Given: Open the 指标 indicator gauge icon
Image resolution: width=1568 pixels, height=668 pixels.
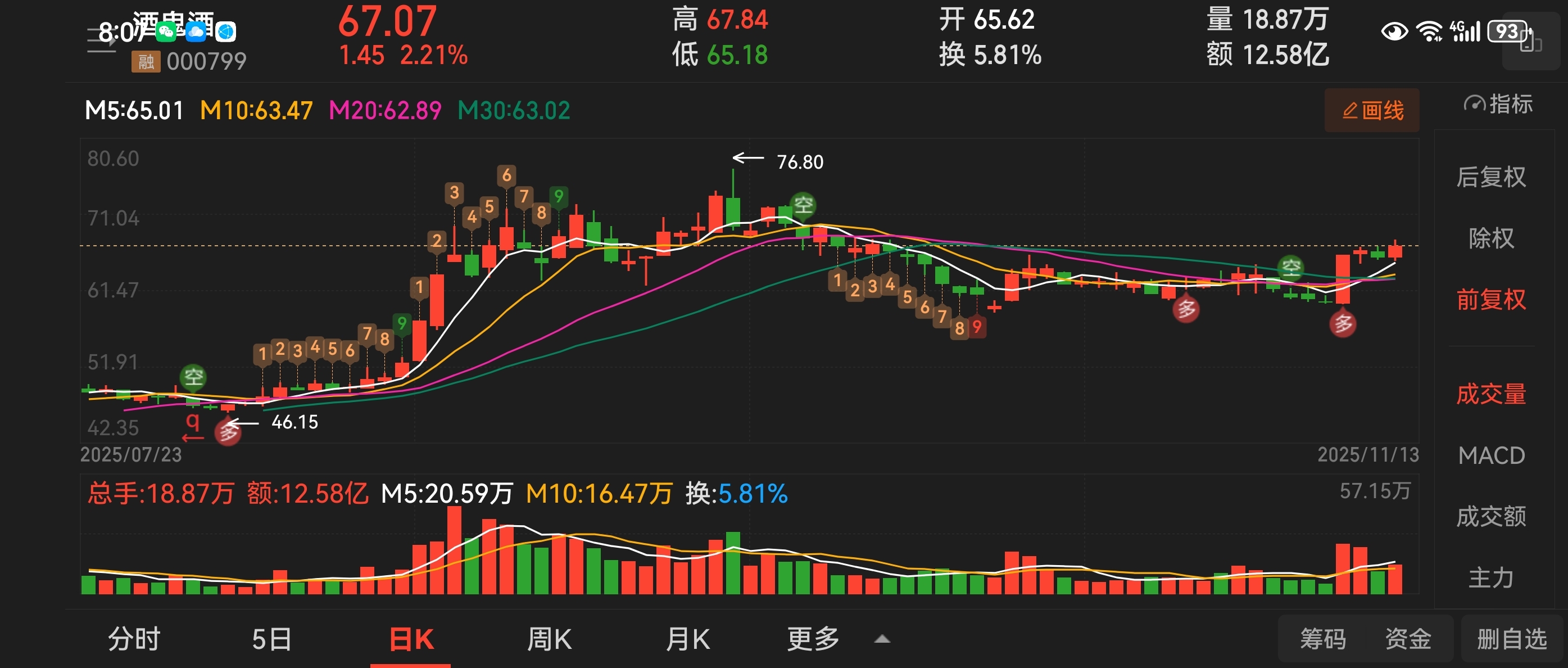Looking at the screenshot, I should point(1474,105).
